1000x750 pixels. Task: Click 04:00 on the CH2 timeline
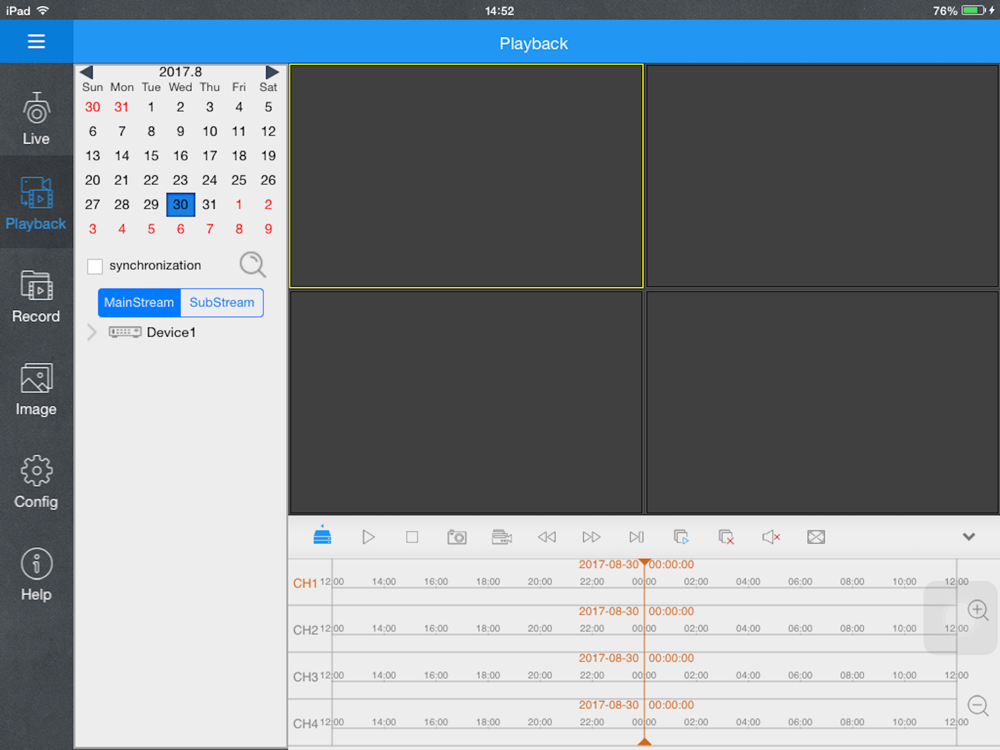[748, 628]
